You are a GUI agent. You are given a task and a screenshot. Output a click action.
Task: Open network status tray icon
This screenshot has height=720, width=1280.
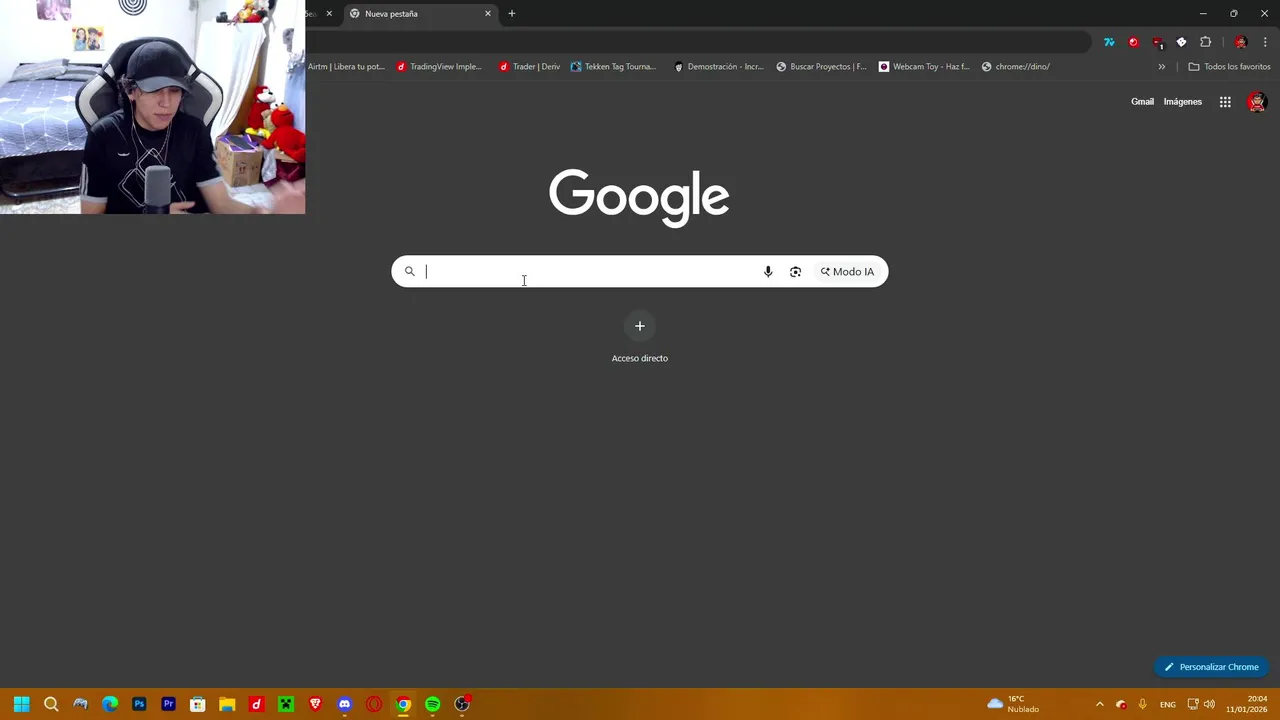[1193, 704]
